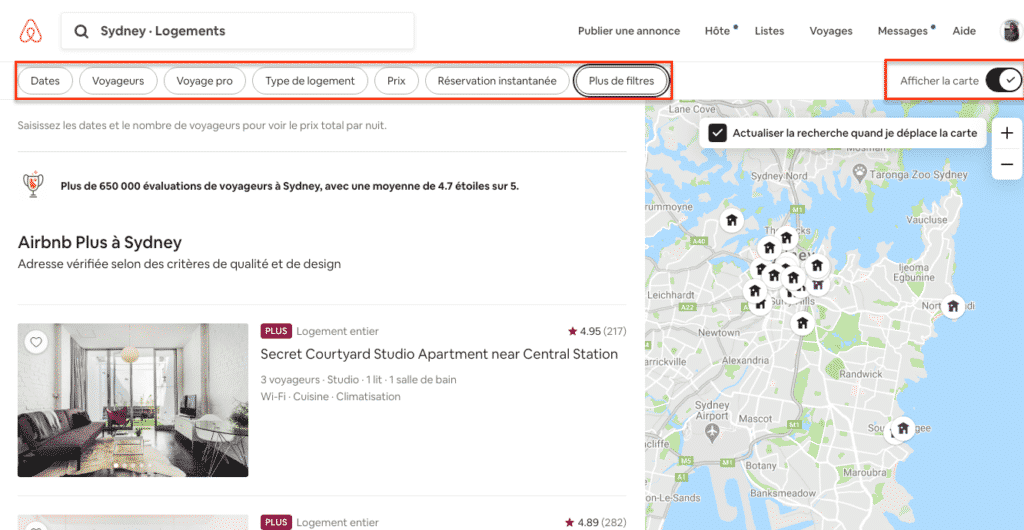
Task: Click the Taronga Zoo paw icon
Action: [x=860, y=174]
